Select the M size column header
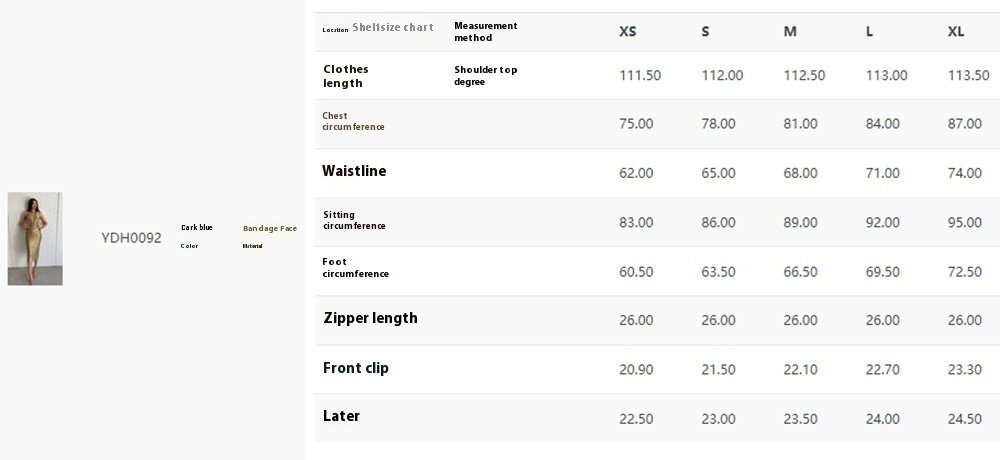1000x460 pixels. tap(790, 32)
